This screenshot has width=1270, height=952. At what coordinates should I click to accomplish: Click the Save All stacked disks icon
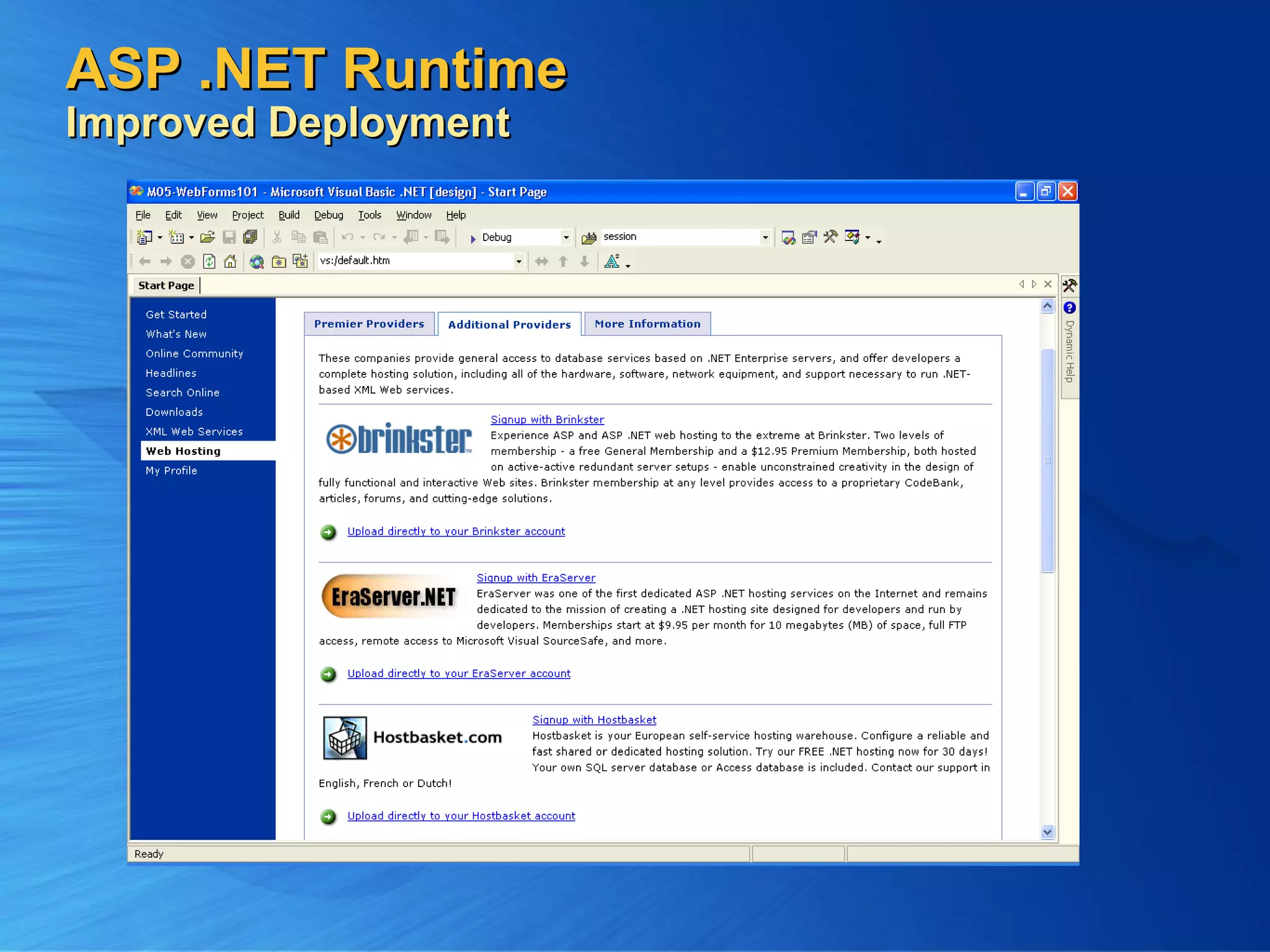coord(251,237)
